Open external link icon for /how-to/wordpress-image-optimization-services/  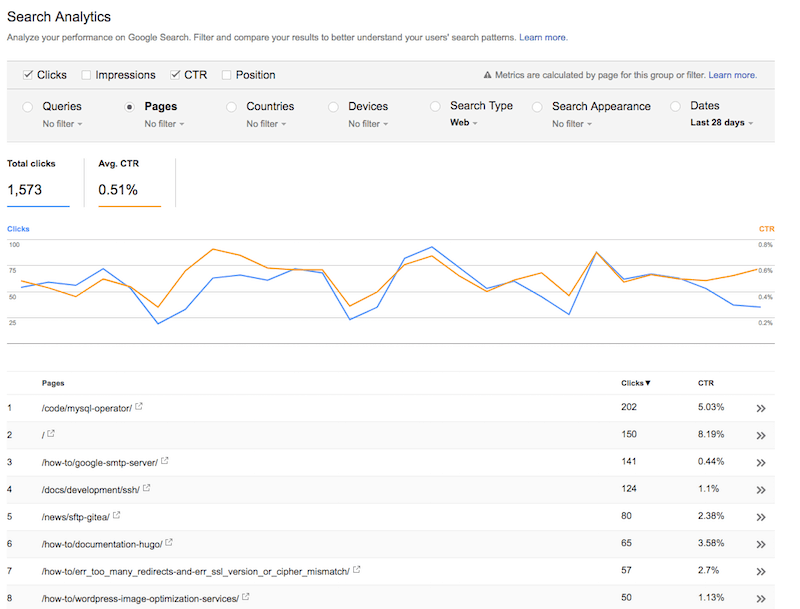point(246,597)
